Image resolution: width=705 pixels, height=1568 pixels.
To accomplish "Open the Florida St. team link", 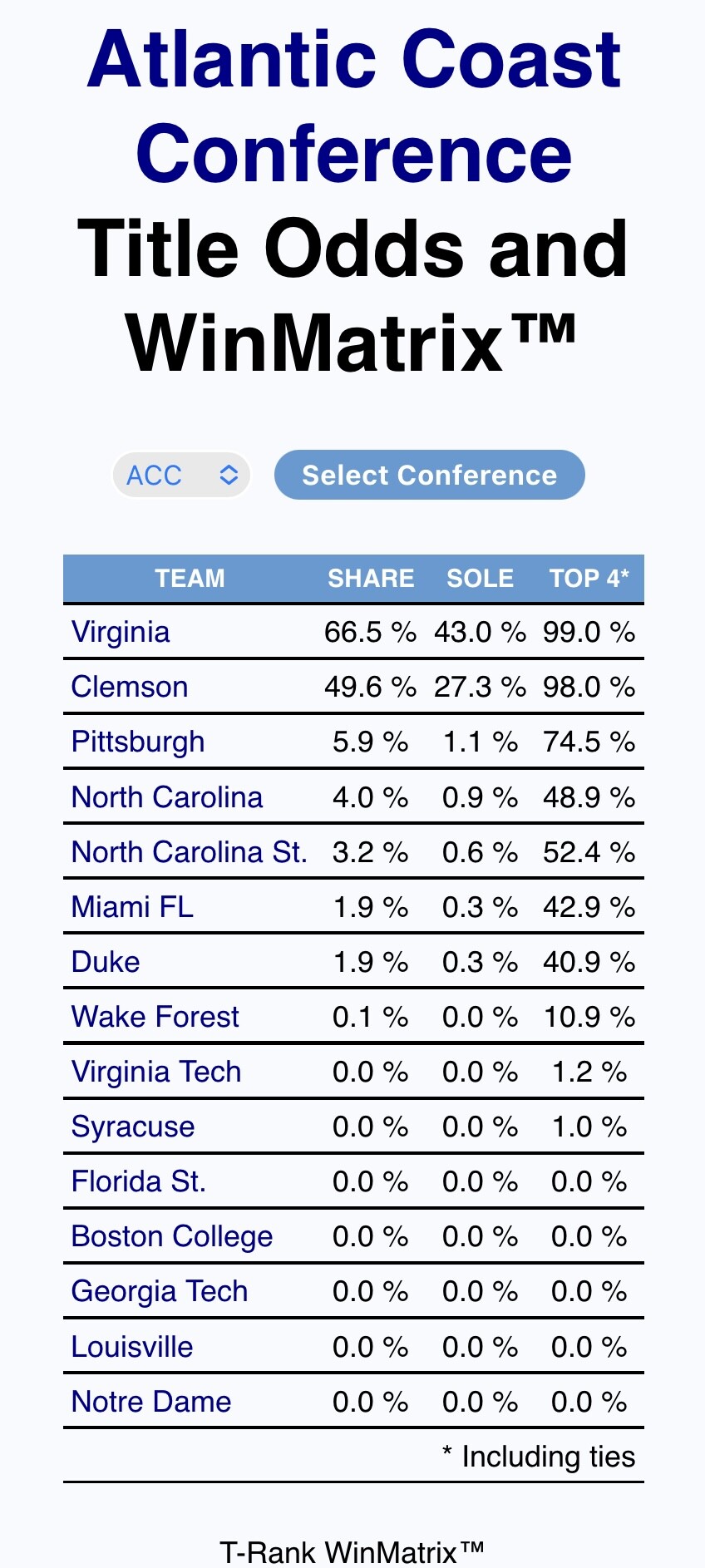I will coord(139,1181).
